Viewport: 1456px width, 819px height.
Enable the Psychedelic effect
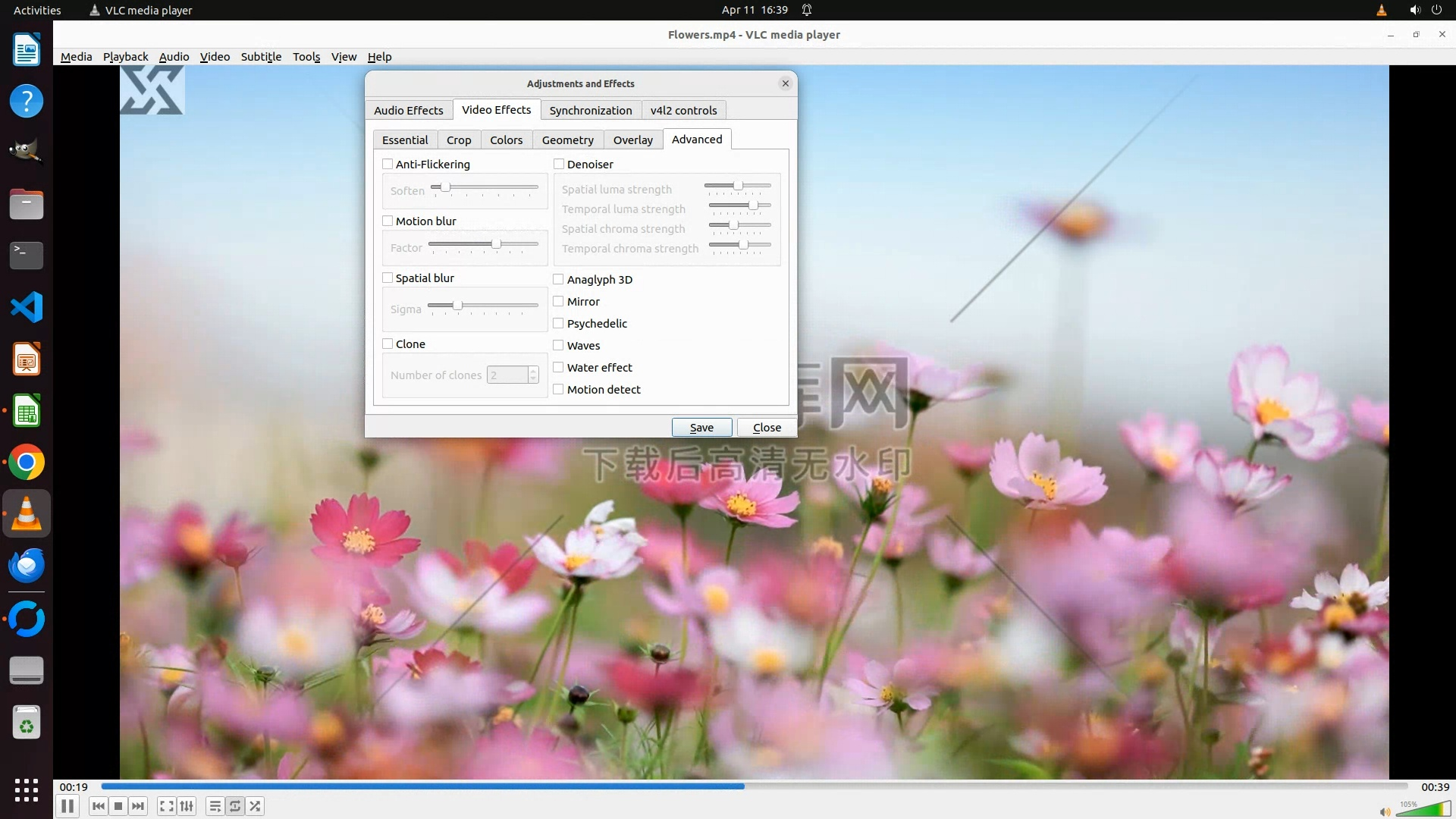[559, 324]
